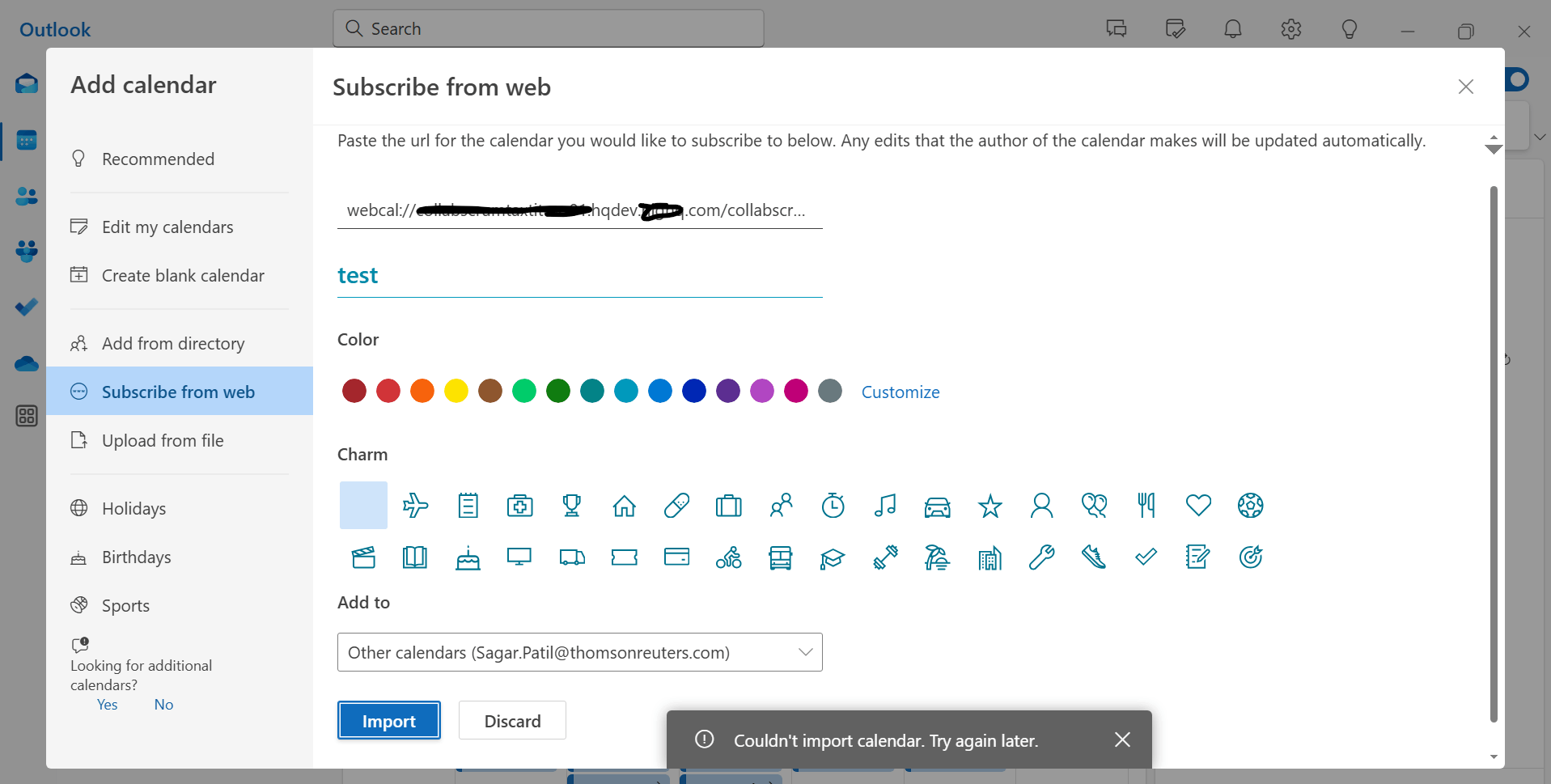Open Outlook settings gear
1551x784 pixels.
tap(1291, 29)
